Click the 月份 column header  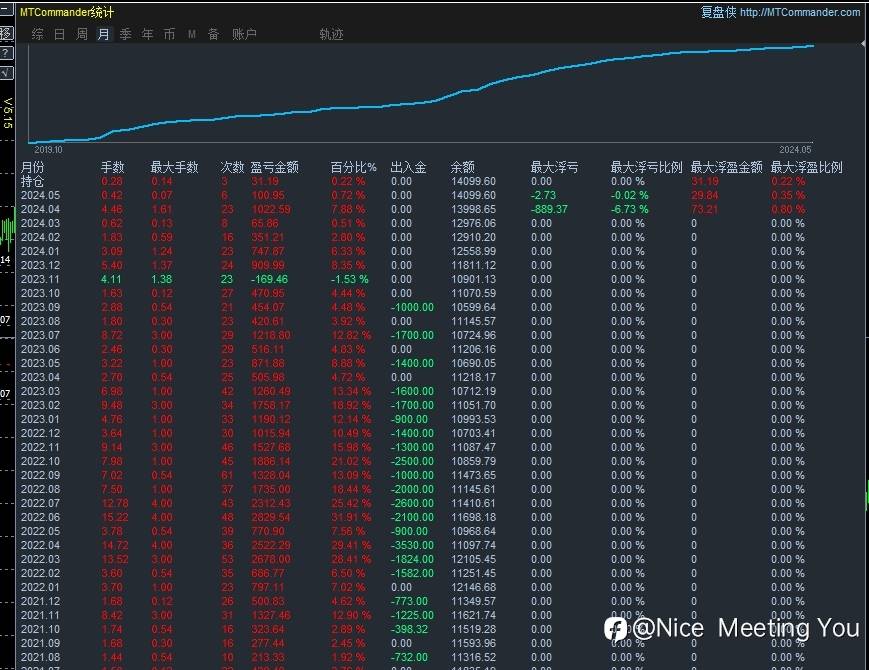pos(33,167)
